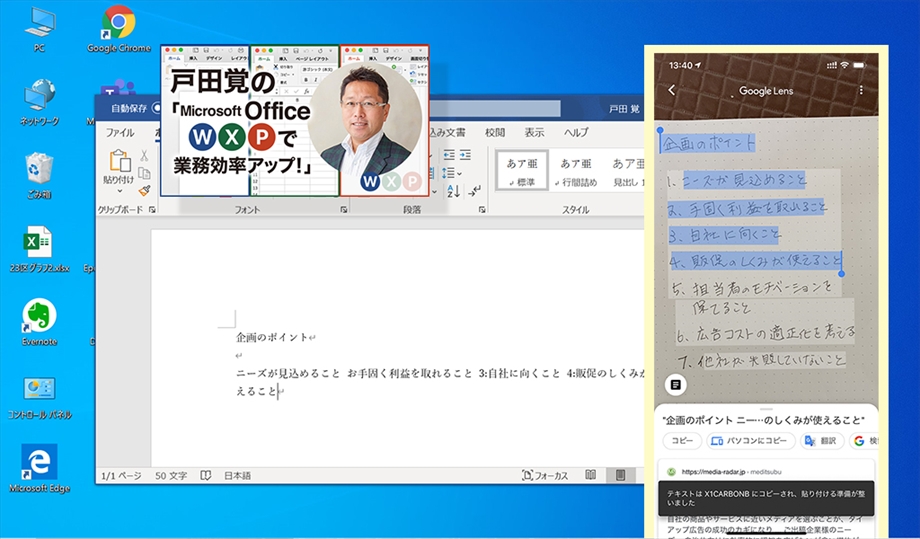Tap the handwritten line 7. 他社が失敗していないこと

[x=762, y=360]
